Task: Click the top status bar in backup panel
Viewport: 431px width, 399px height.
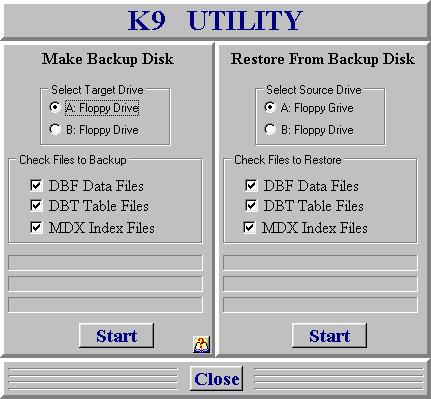Action: coord(105,262)
